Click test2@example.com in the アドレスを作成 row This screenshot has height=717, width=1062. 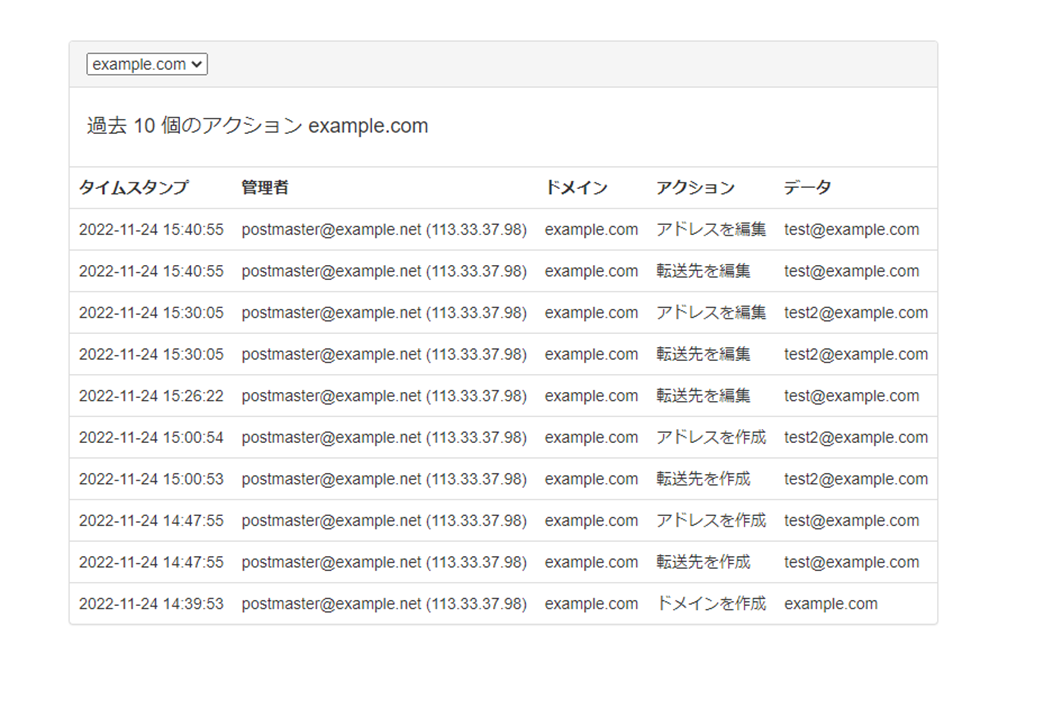click(x=856, y=437)
